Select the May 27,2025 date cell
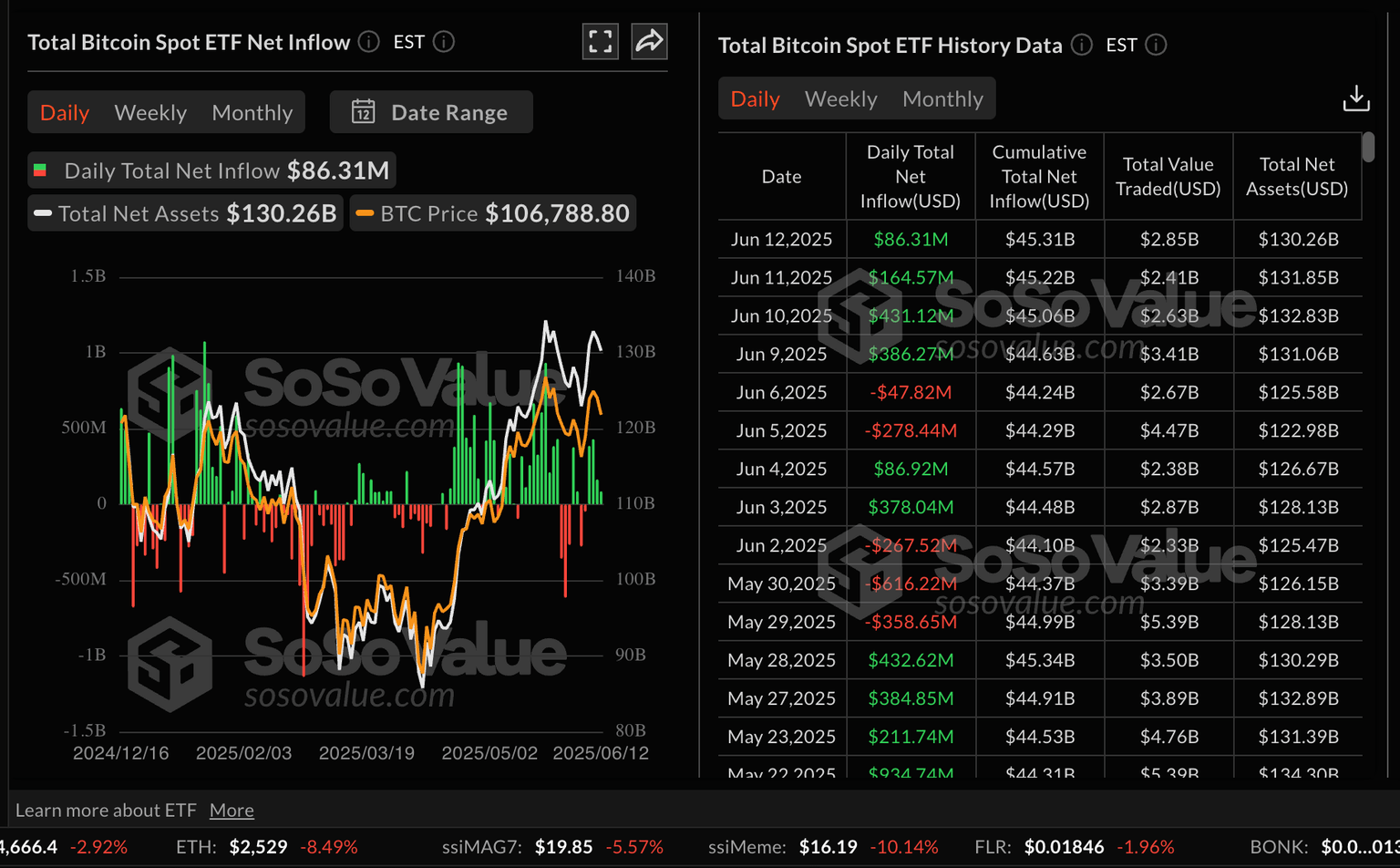 (x=782, y=698)
